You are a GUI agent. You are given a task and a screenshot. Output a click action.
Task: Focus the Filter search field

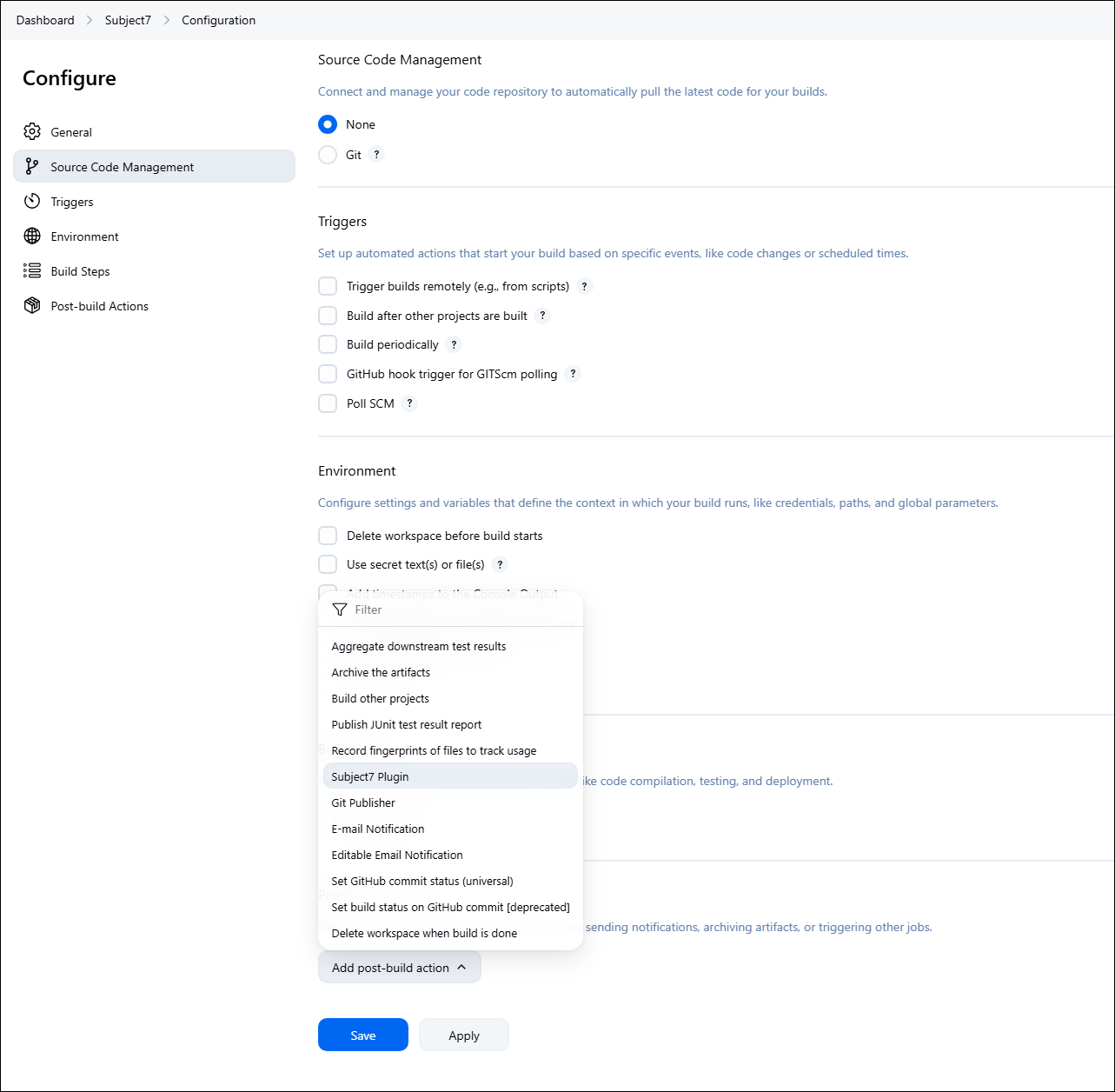click(461, 609)
